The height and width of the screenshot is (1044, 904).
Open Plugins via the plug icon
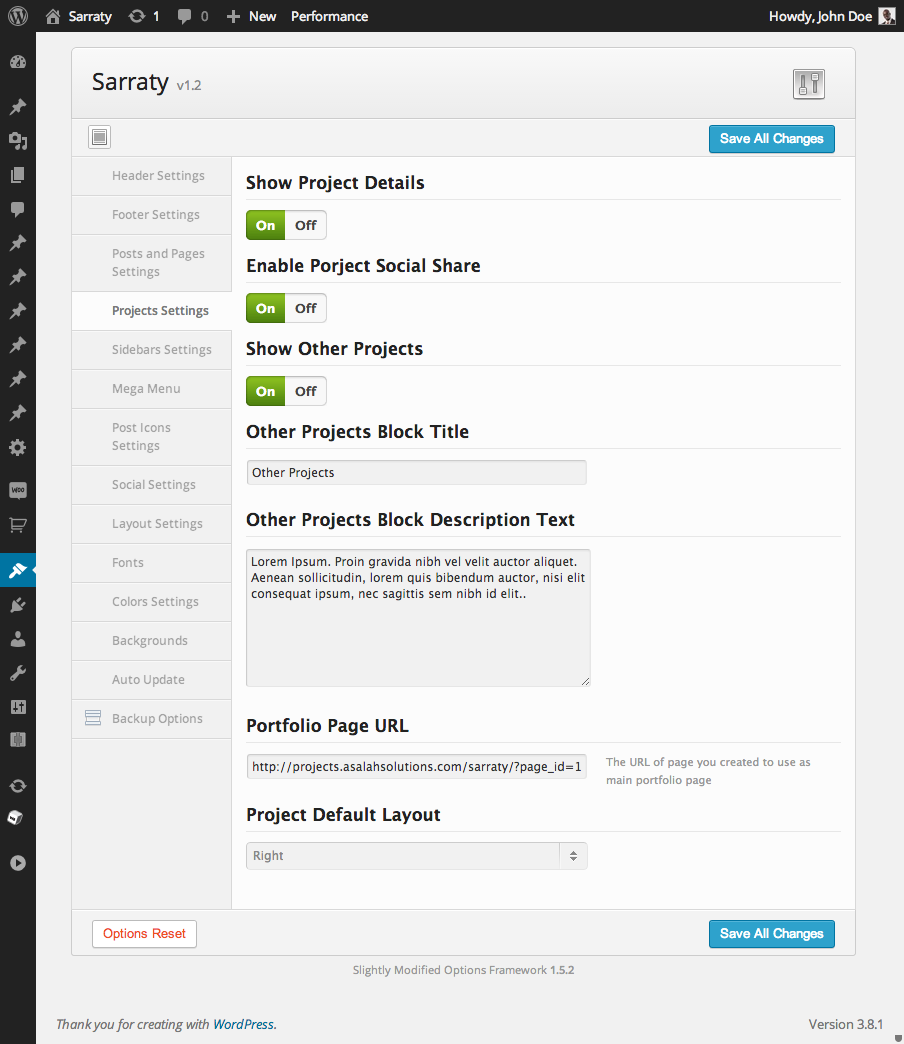click(17, 605)
